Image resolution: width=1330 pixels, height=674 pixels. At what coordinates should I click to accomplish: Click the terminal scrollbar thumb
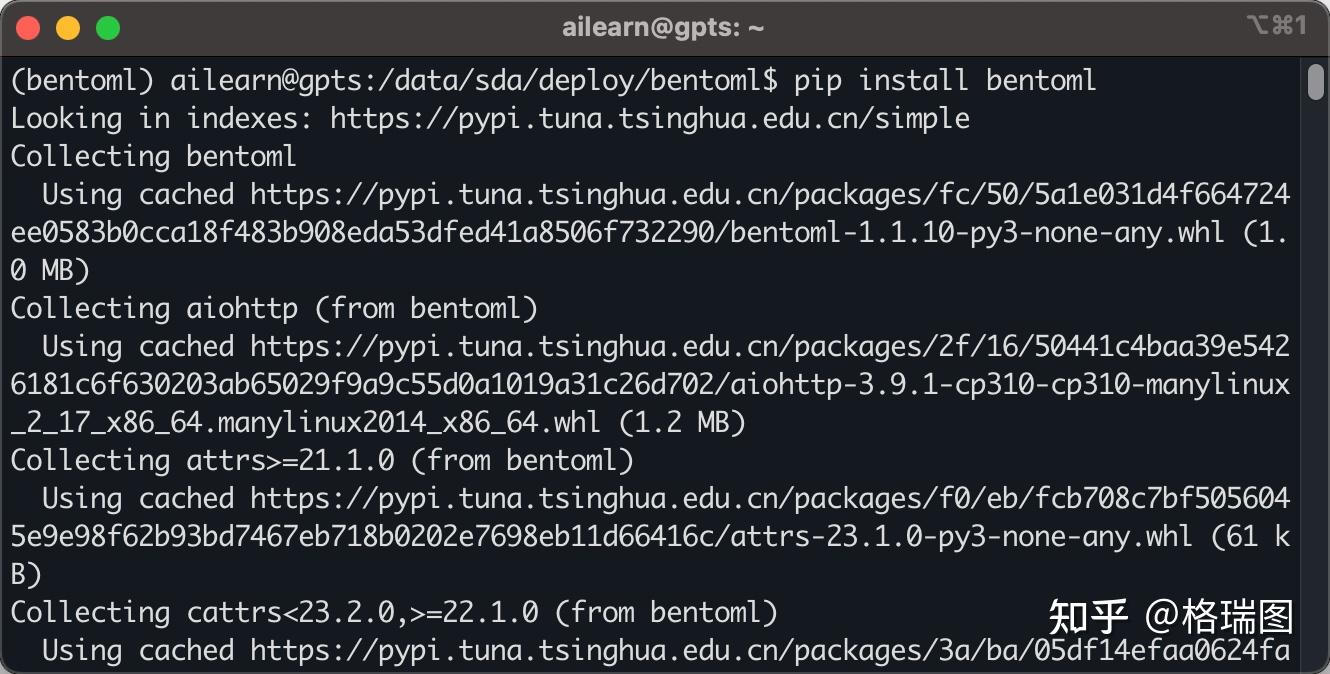coord(1315,82)
